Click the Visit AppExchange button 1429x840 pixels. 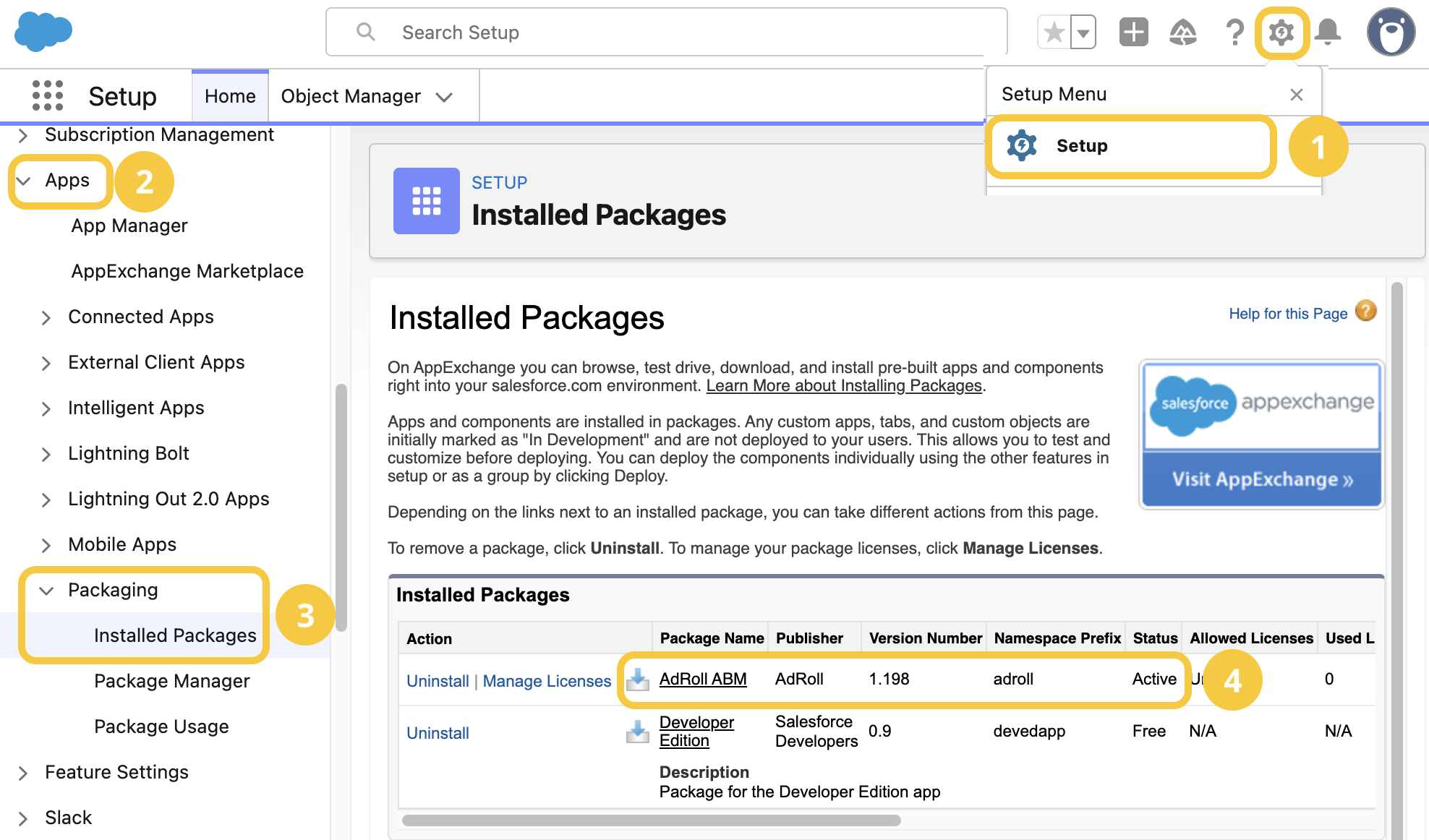(1261, 479)
